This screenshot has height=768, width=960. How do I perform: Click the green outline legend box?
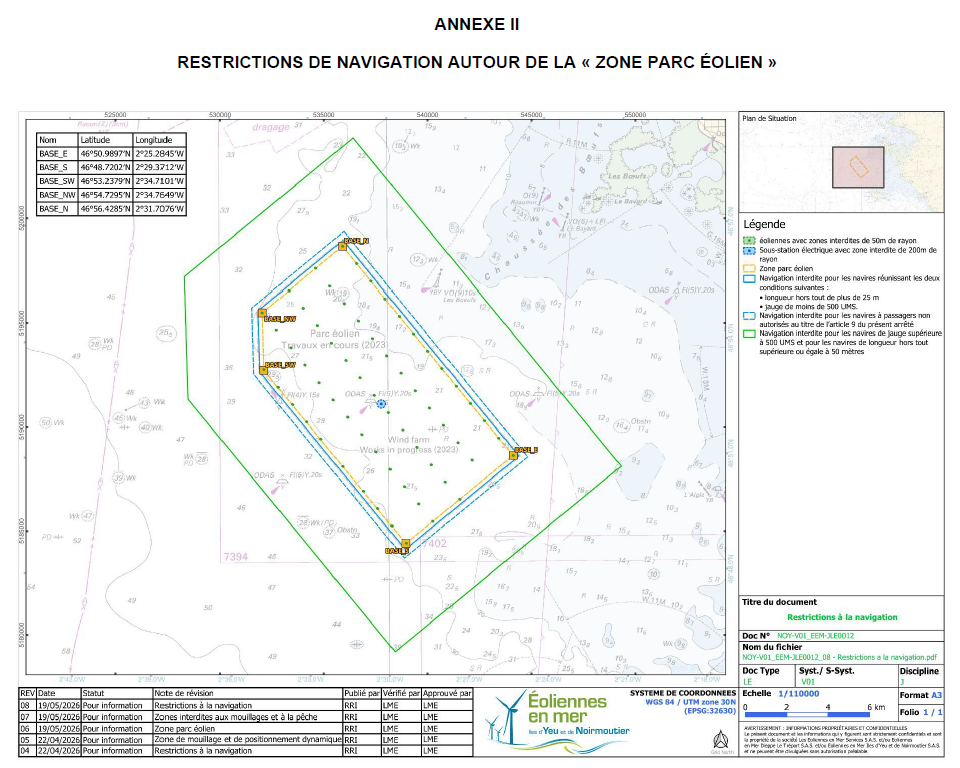pyautogui.click(x=749, y=334)
